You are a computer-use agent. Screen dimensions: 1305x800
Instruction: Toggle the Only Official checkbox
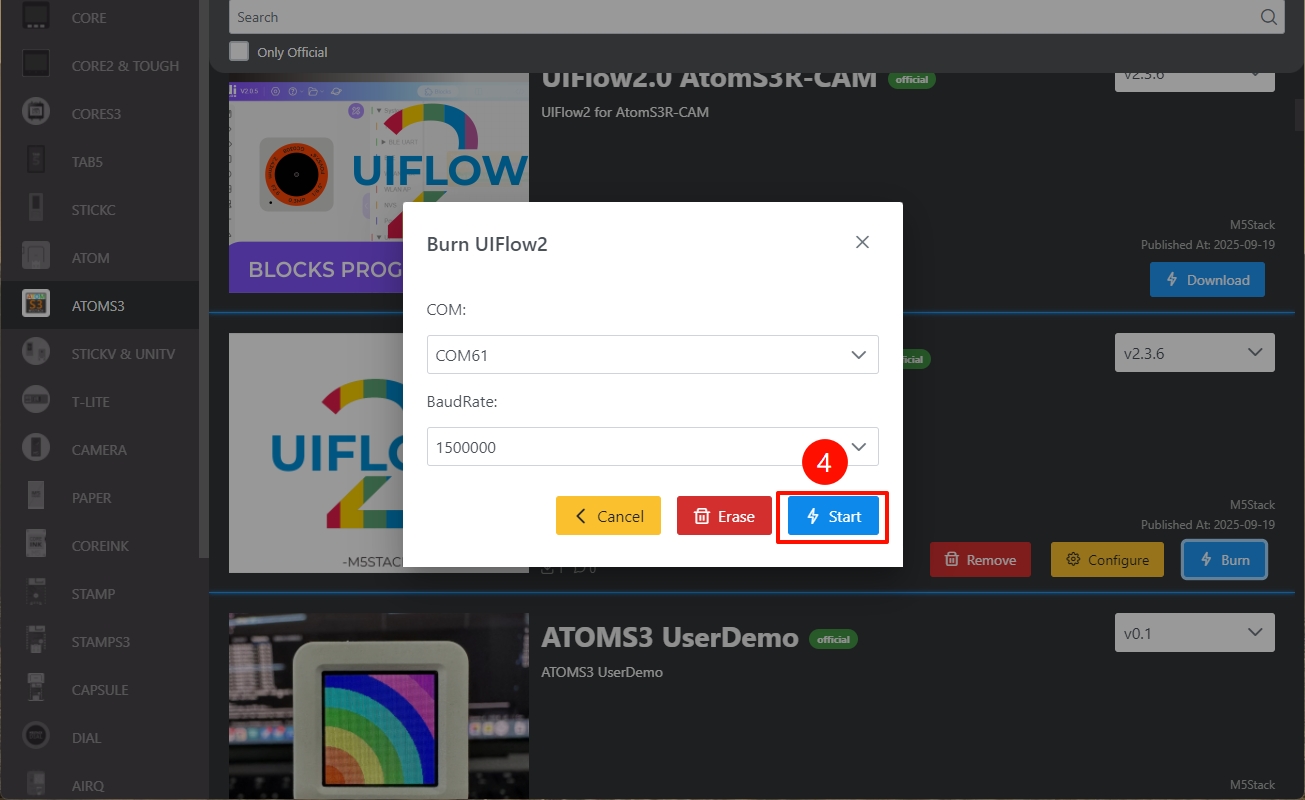(x=239, y=51)
